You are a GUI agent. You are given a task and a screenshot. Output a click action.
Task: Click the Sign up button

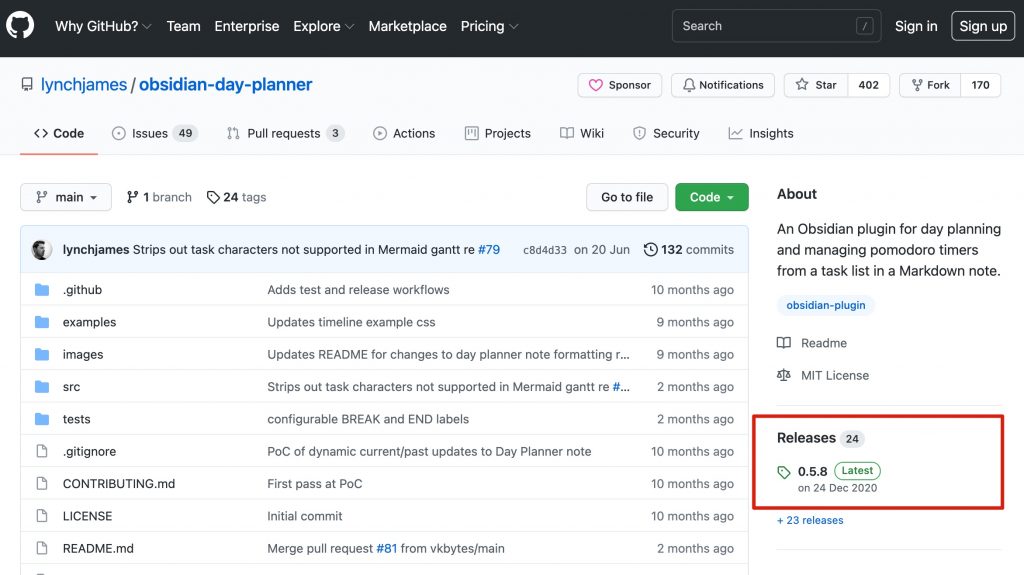pos(983,26)
